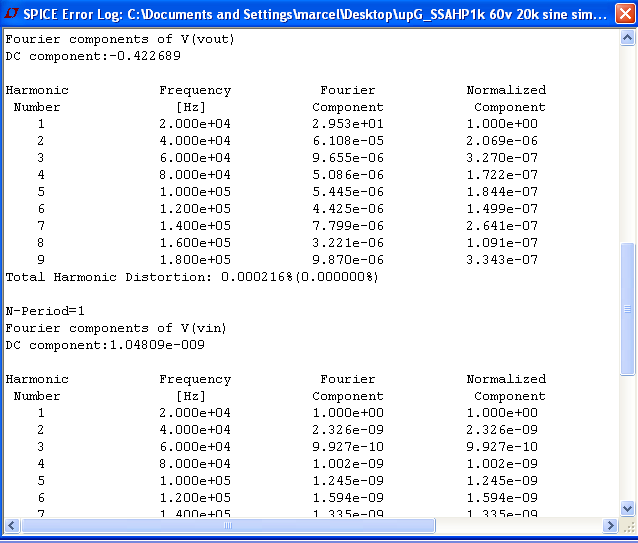Image resolution: width=638 pixels, height=543 pixels.
Task: Click the horizontal scrollbar thumb
Action: coord(228,526)
